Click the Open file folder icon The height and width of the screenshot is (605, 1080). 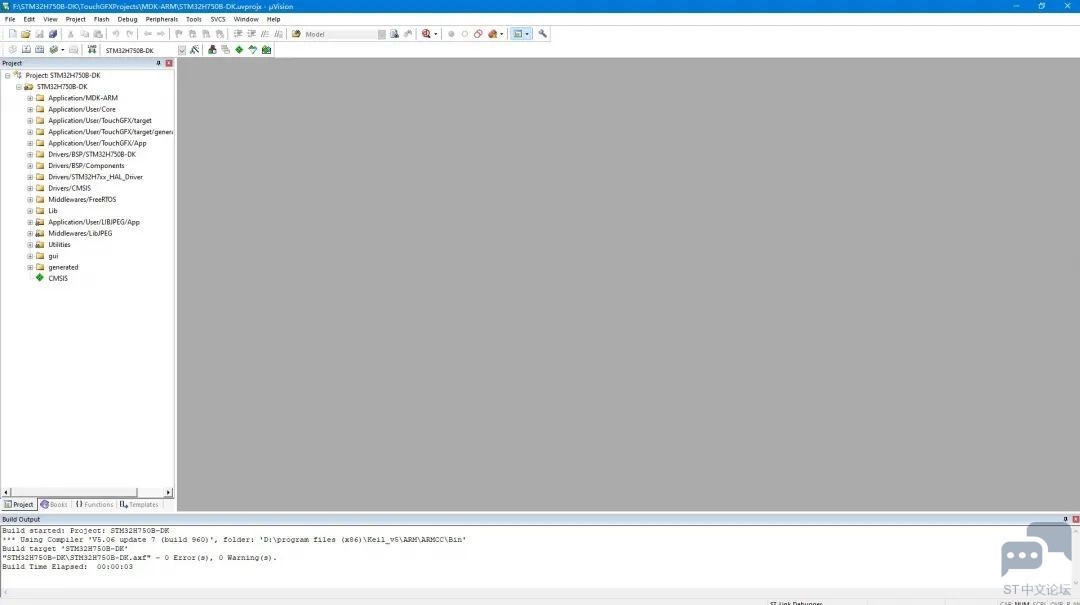25,34
